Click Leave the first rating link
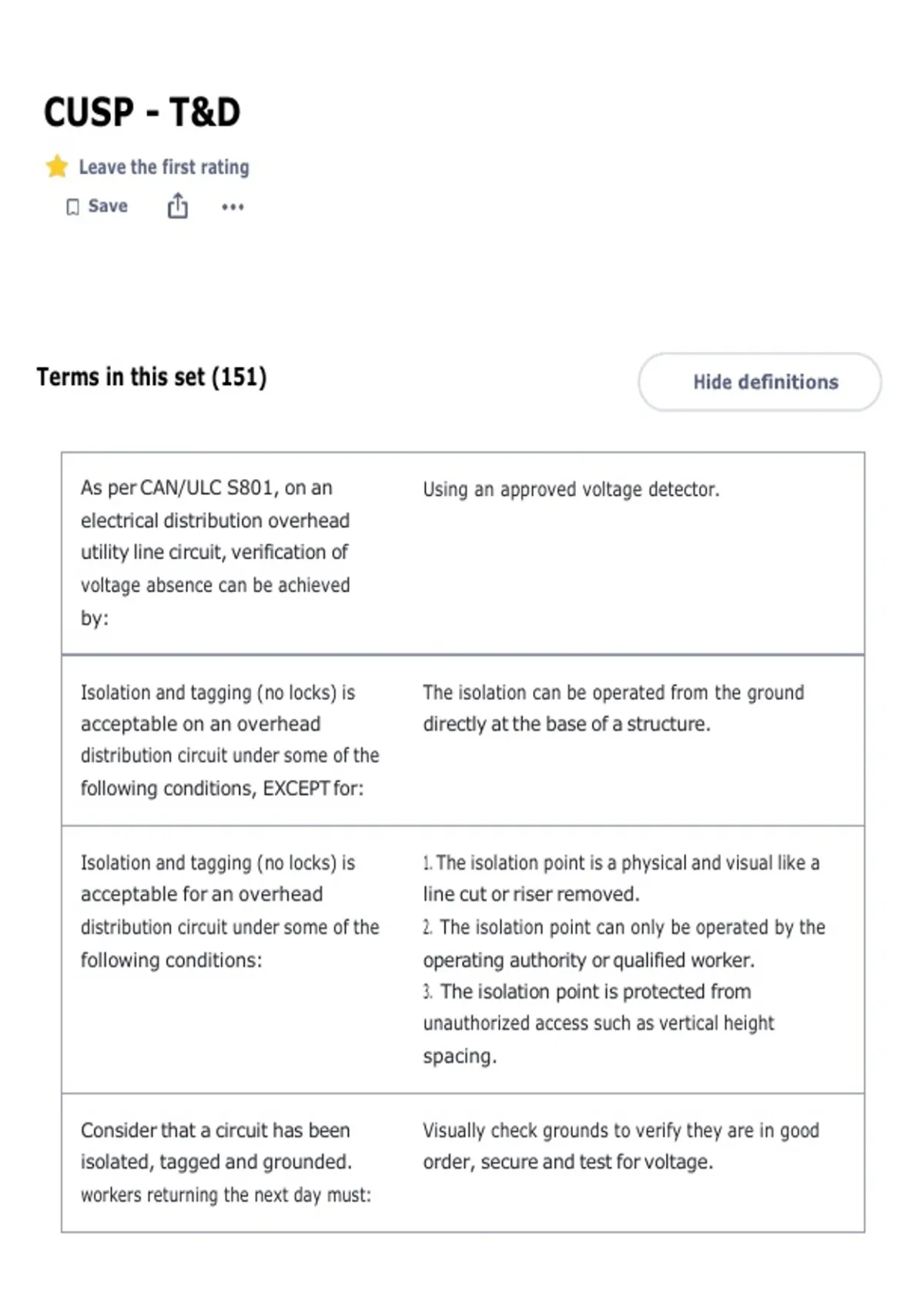 [164, 167]
